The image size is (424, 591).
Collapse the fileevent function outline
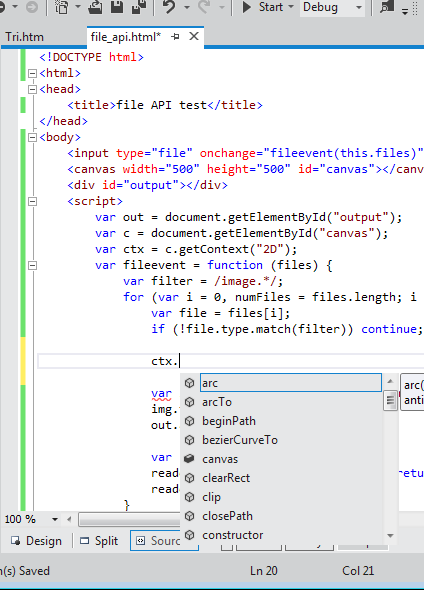[32, 265]
